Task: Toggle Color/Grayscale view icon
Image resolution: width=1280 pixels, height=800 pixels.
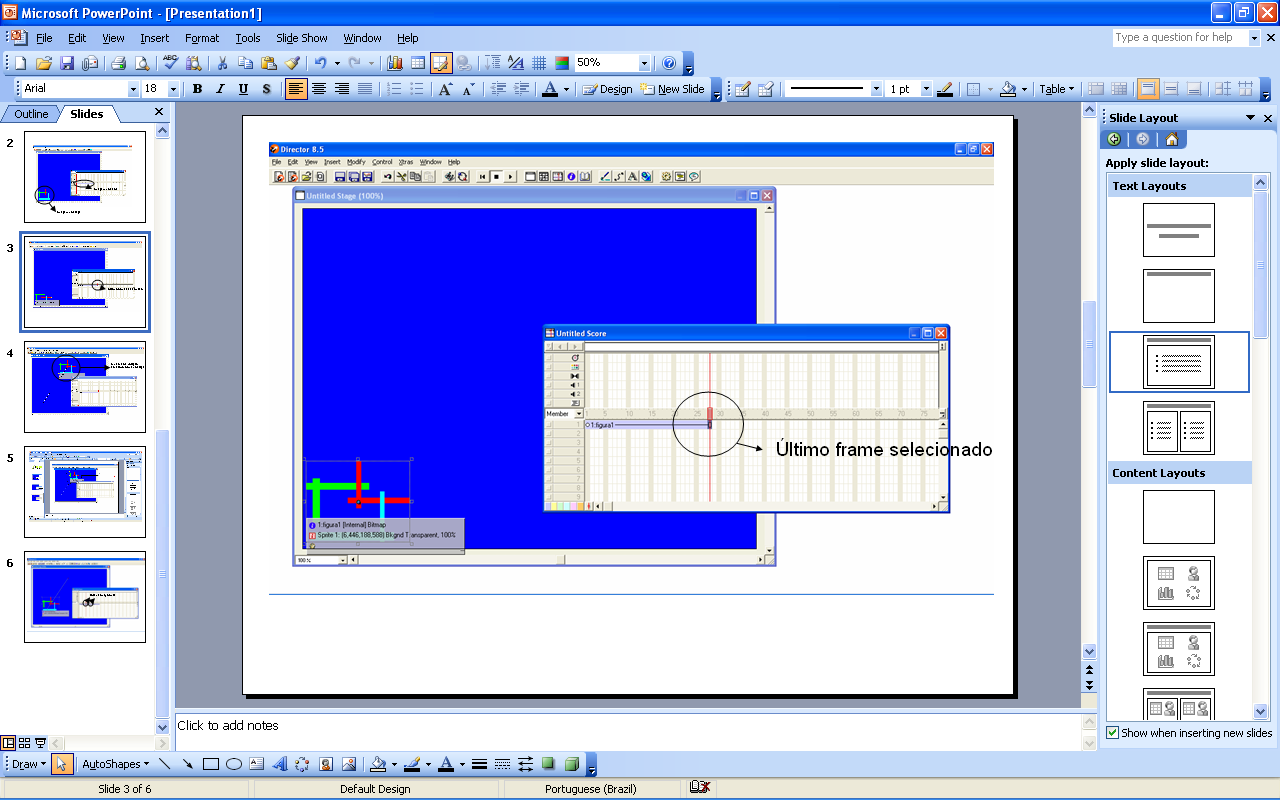Action: point(562,63)
